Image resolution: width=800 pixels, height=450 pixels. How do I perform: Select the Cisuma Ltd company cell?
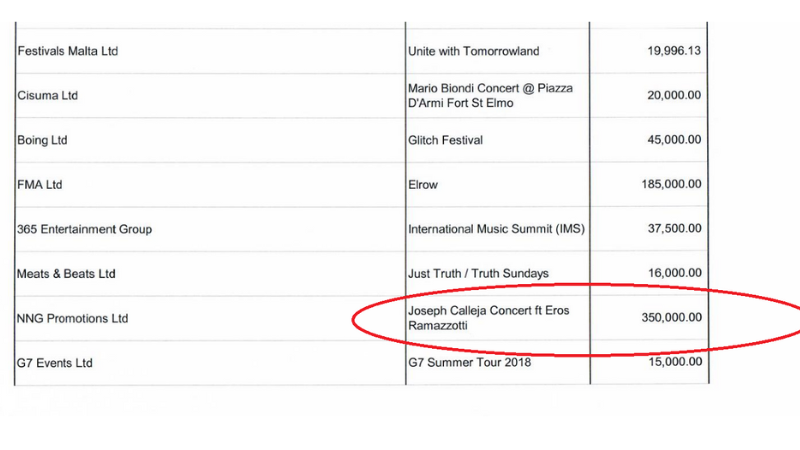click(x=47, y=96)
